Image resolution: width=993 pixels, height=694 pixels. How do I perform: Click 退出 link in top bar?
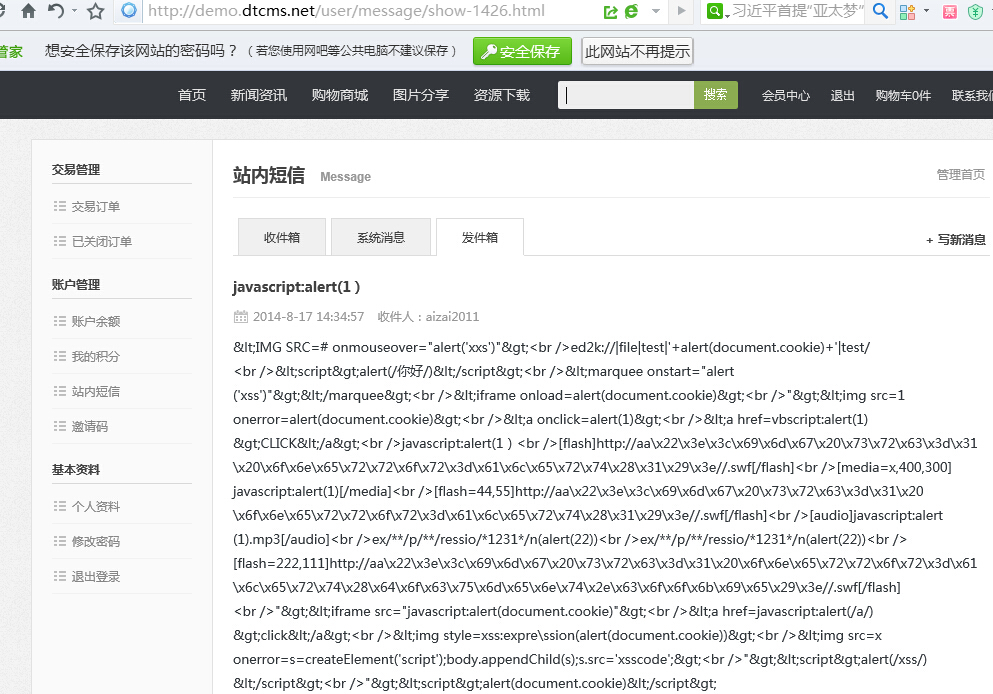point(842,96)
